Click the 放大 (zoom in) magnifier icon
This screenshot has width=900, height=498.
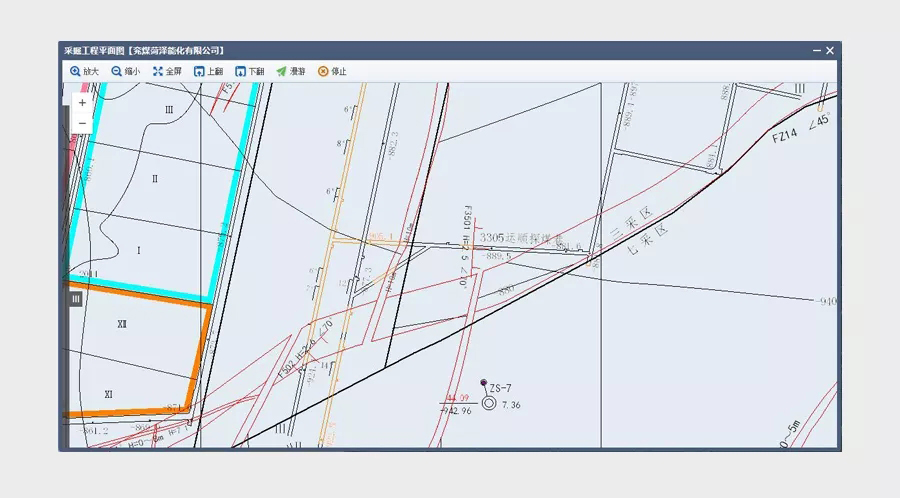coord(75,72)
